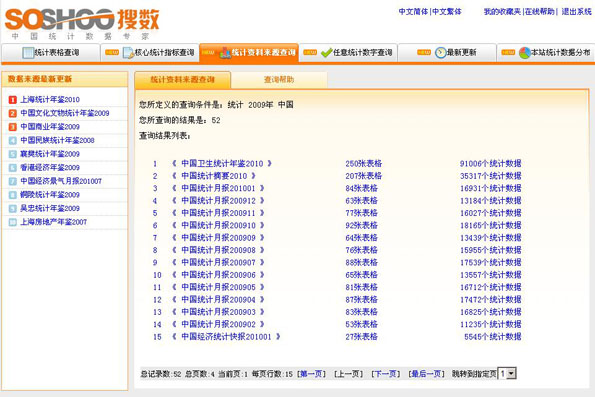Click the green checkmark icon beside 任意统计数字查询
This screenshot has height=397, width=595.
coord(326,53)
